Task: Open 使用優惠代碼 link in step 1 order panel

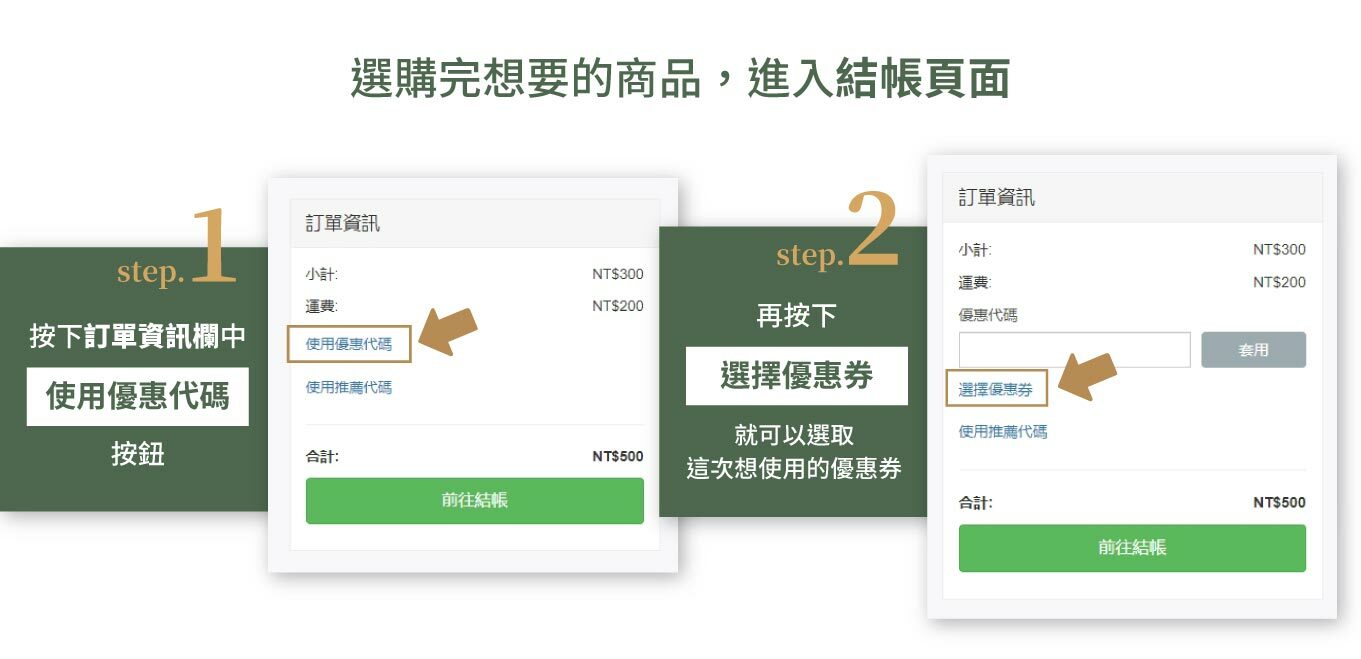Action: coord(349,344)
